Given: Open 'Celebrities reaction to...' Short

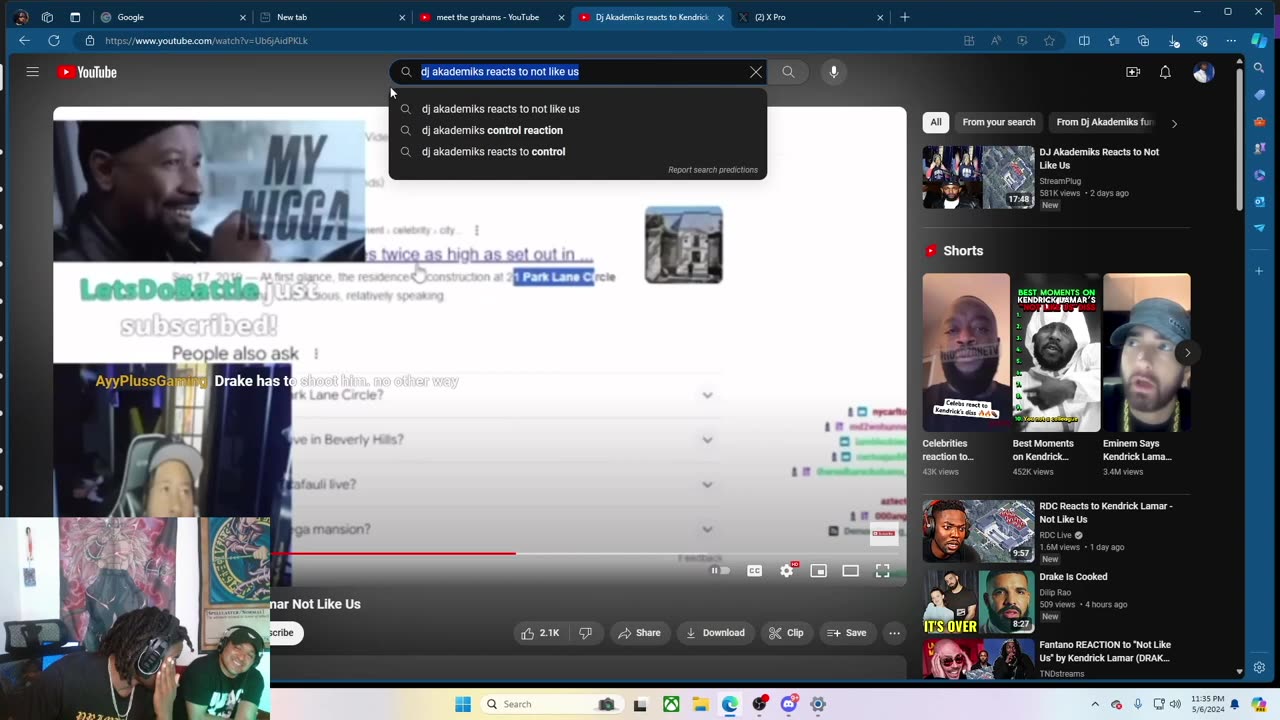Looking at the screenshot, I should 966,353.
